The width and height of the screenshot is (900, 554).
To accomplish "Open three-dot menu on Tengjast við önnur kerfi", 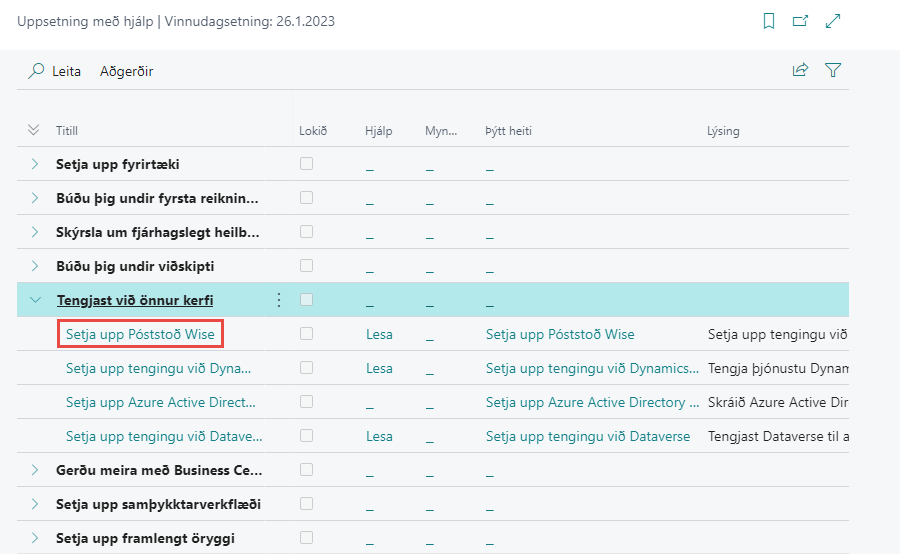I will point(279,300).
